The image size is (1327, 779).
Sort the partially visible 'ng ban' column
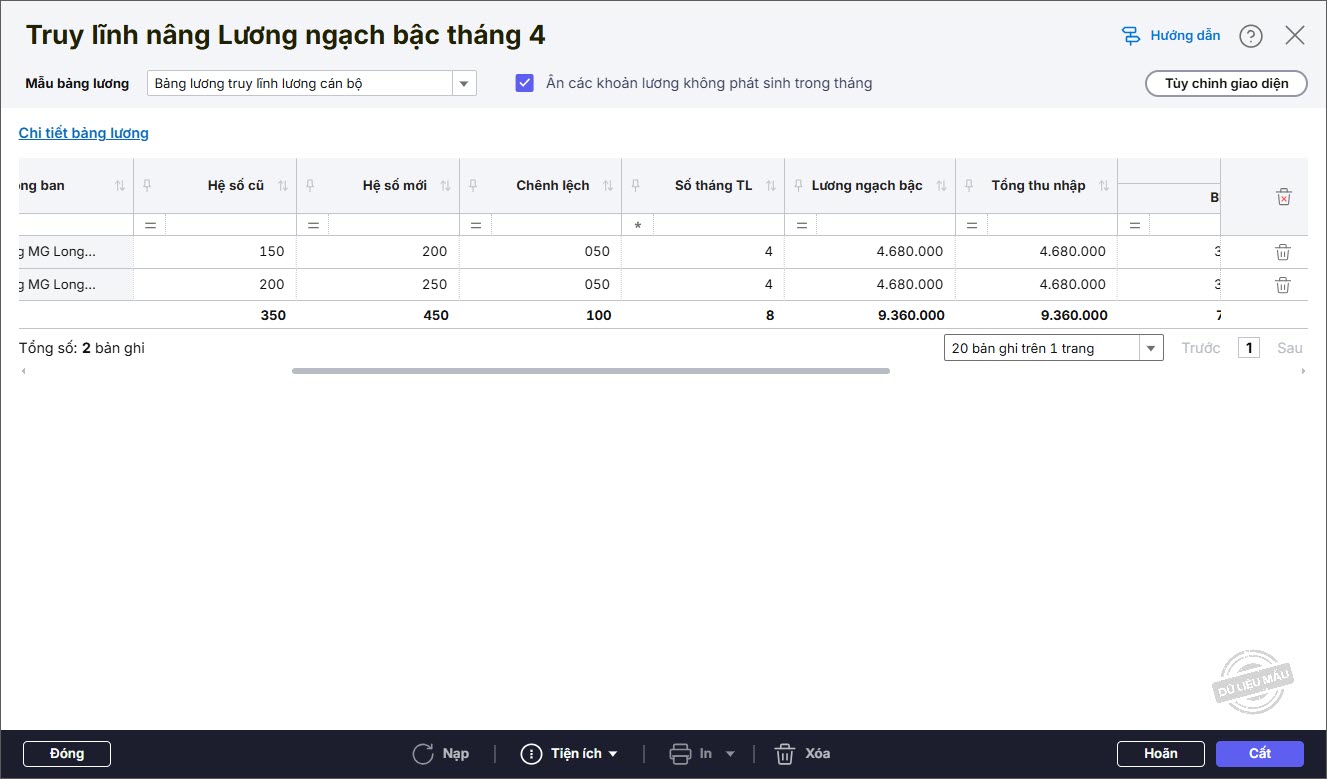pyautogui.click(x=120, y=186)
